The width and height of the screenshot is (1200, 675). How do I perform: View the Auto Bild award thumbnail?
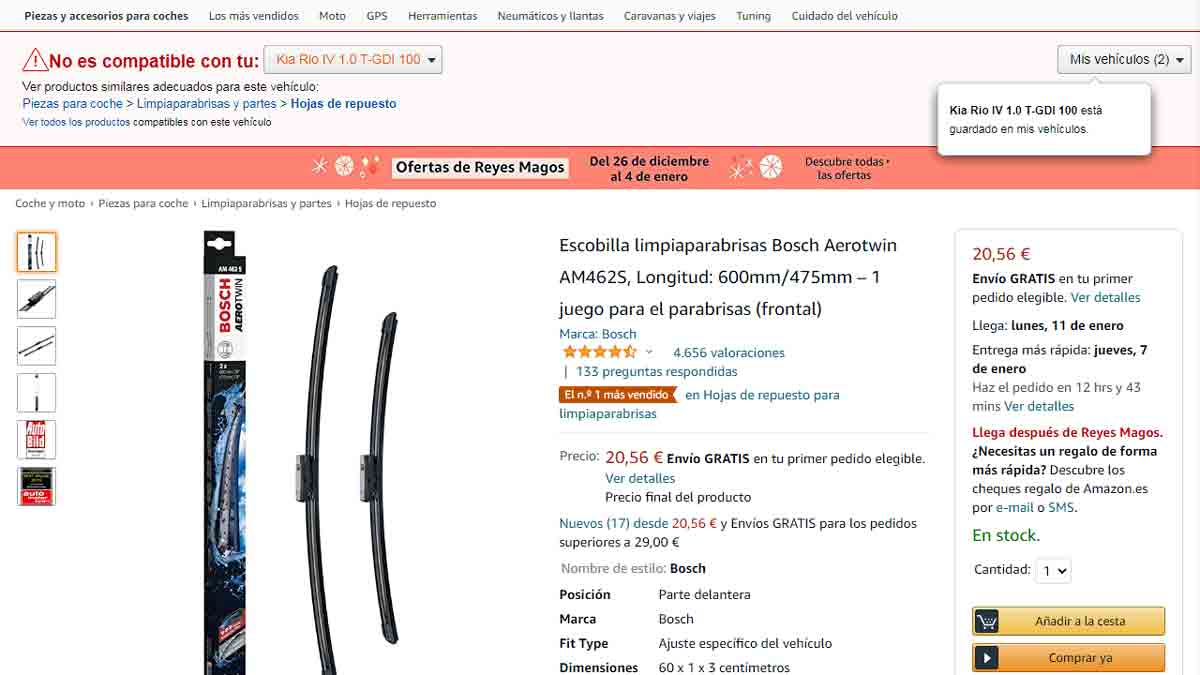click(37, 439)
